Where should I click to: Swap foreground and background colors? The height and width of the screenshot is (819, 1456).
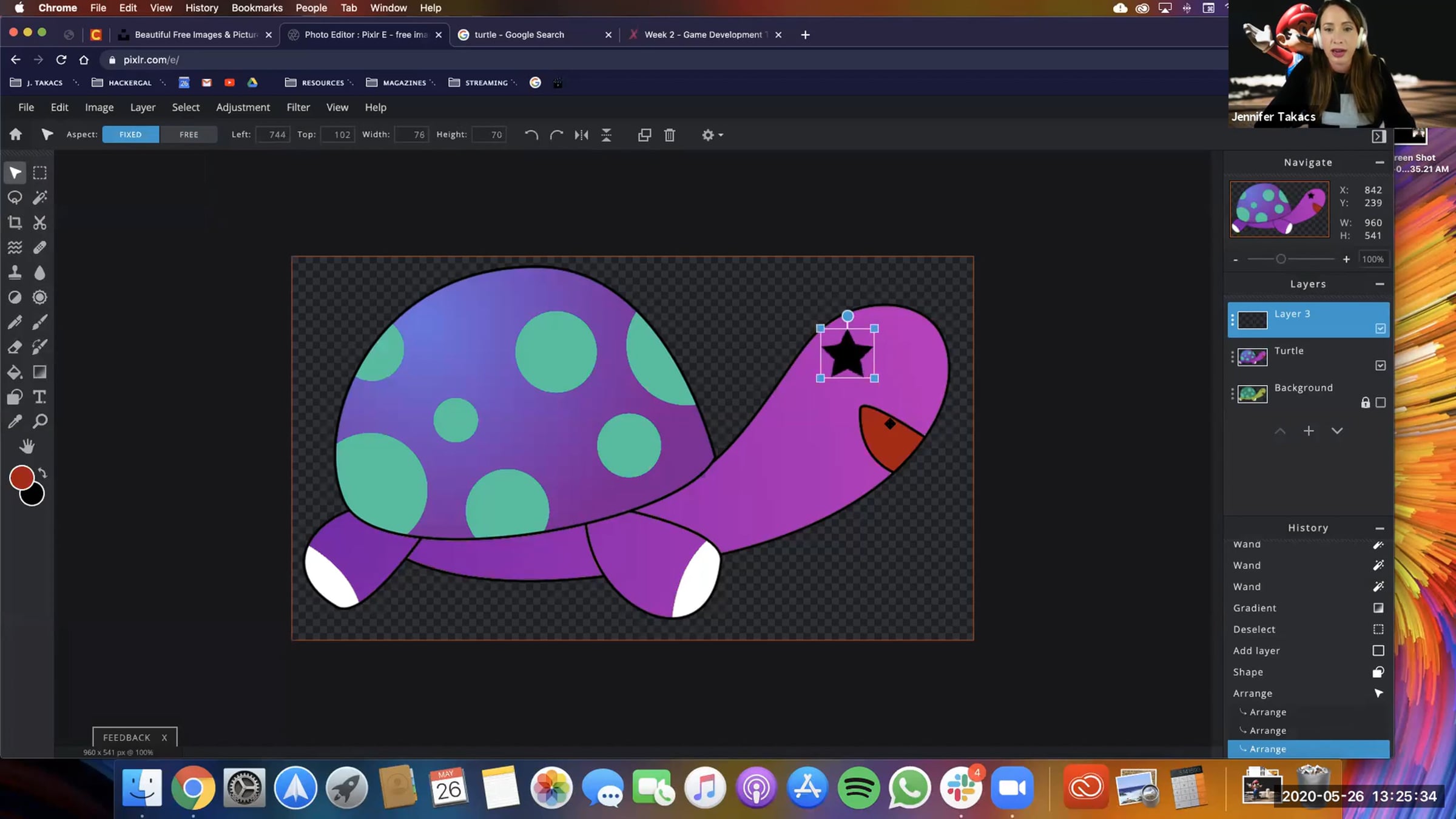pos(42,473)
